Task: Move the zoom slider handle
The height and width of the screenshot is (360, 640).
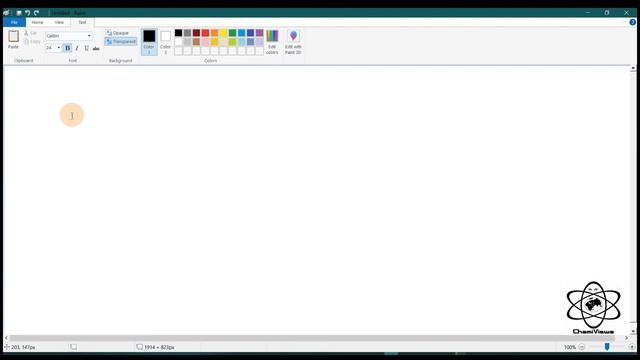Action: 607,347
